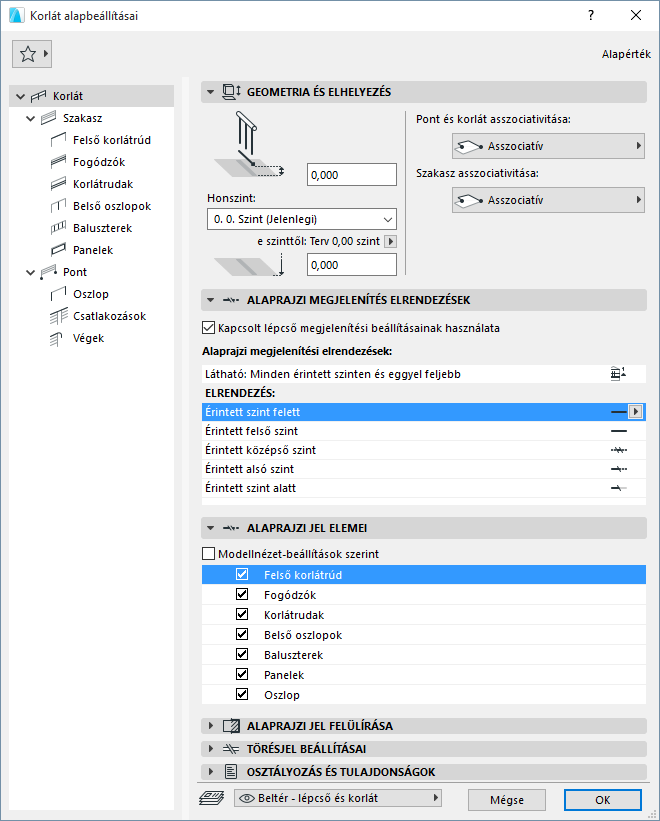Collapse Alaprajzi megjelenítés elrendezések panel
660x821 pixels.
pyautogui.click(x=210, y=300)
